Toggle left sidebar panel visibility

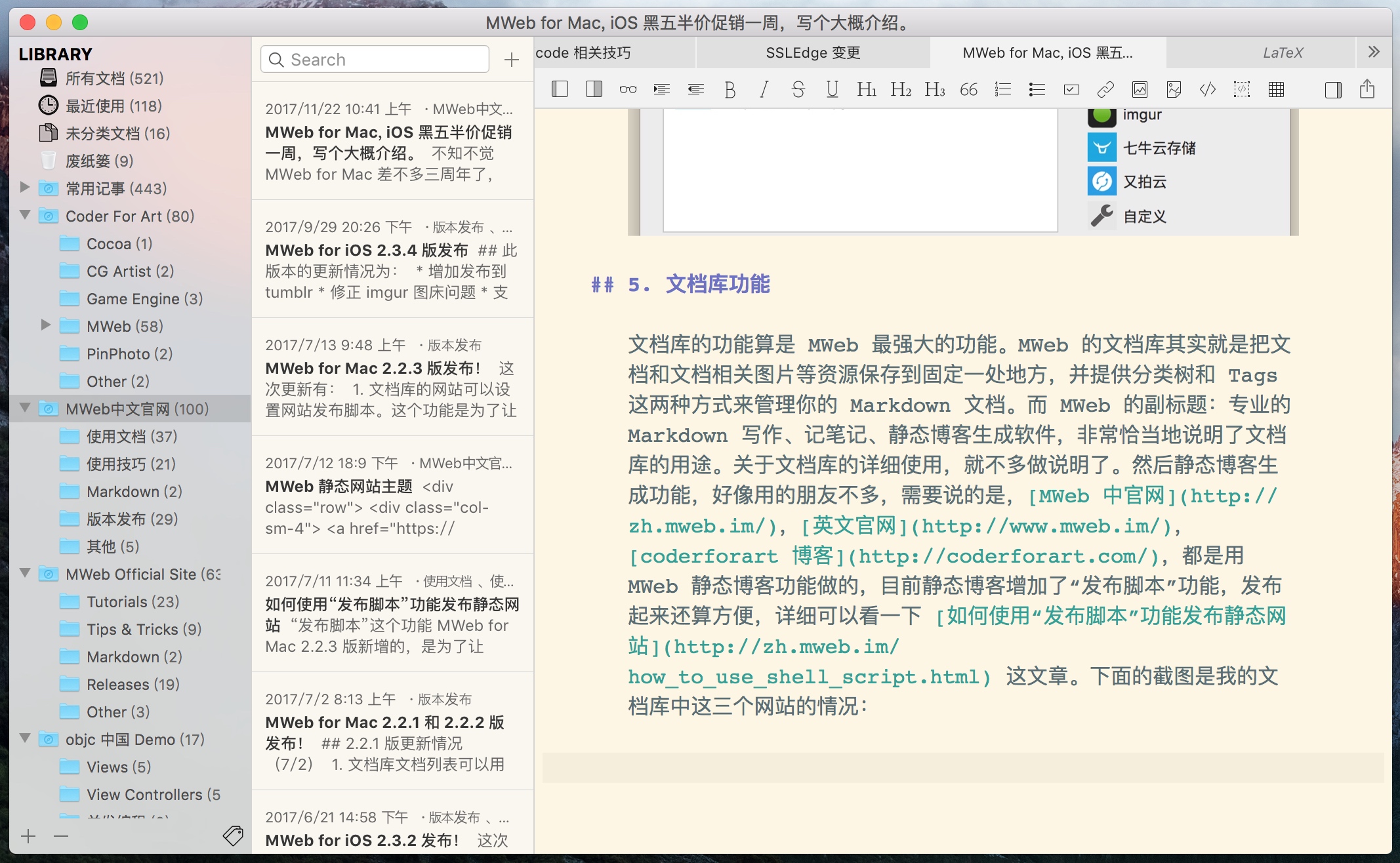pyautogui.click(x=560, y=89)
